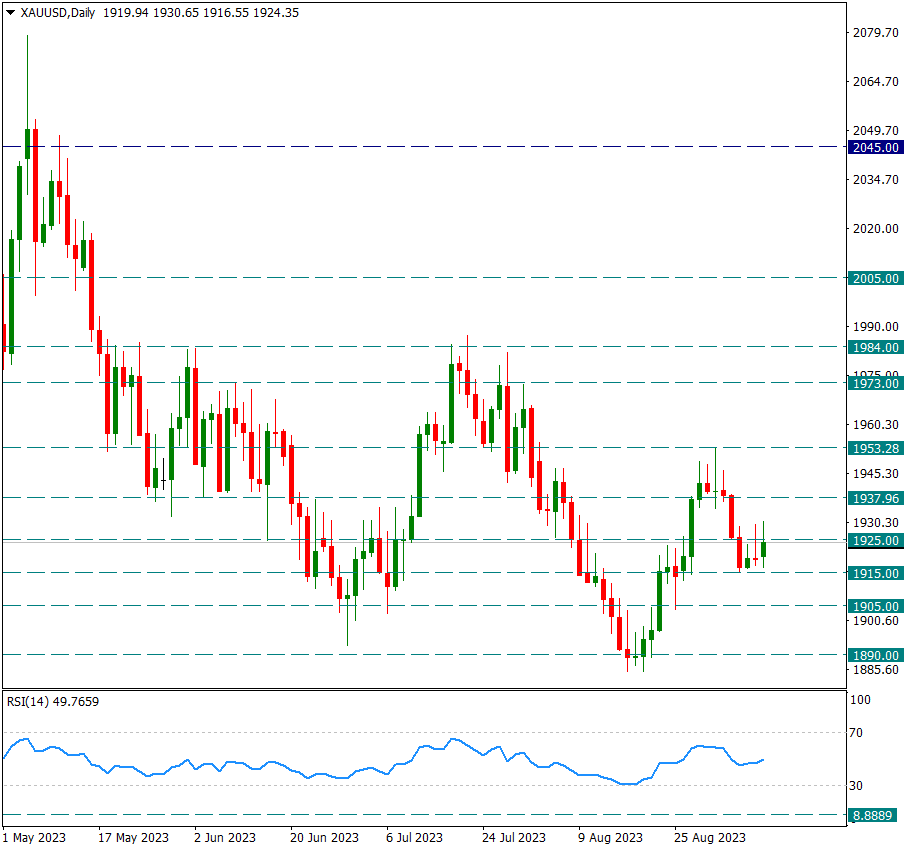The height and width of the screenshot is (850, 910).
Task: Select the 1953.28 level price tag
Action: 875,448
